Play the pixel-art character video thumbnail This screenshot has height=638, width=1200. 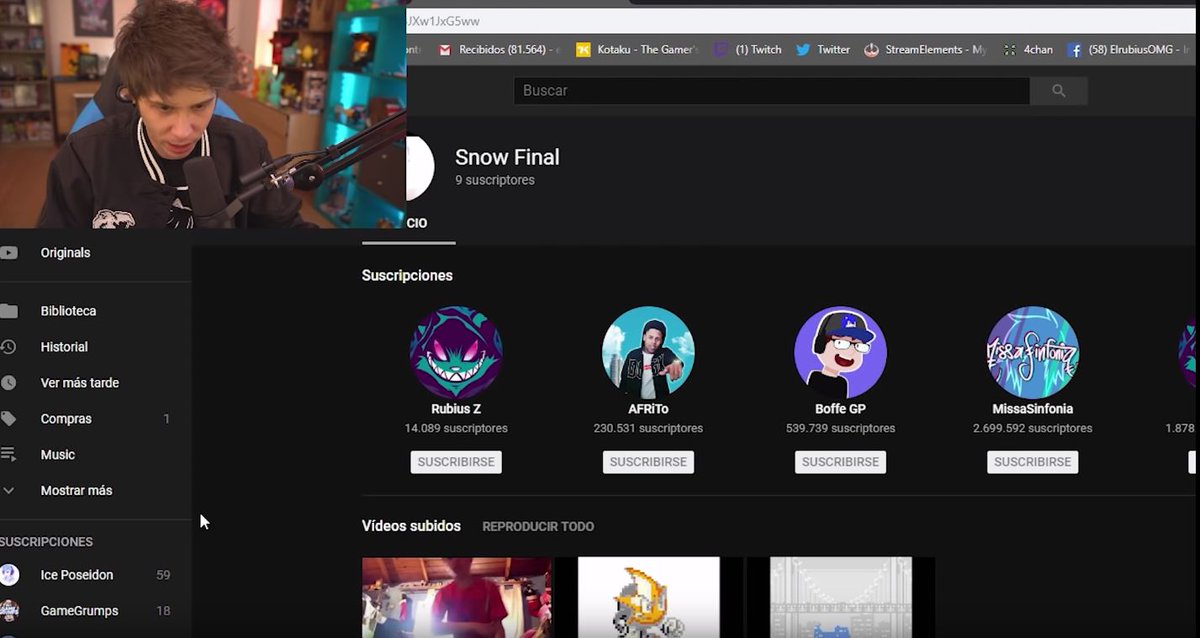(x=649, y=598)
